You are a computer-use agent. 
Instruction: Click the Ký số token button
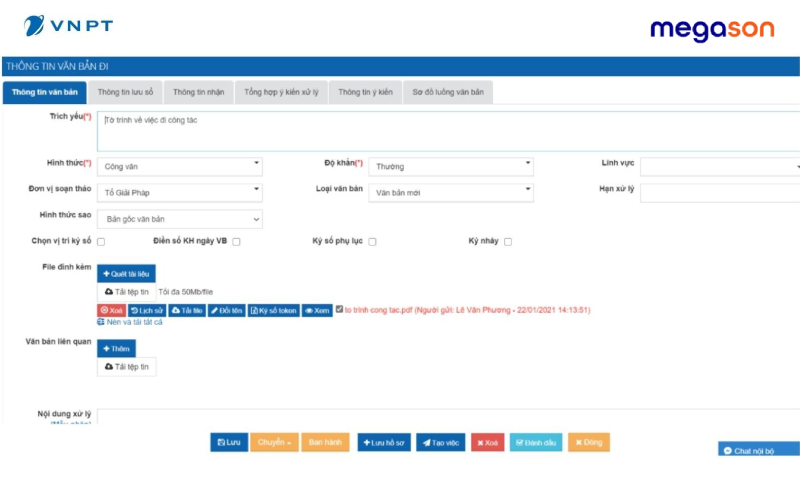click(274, 310)
